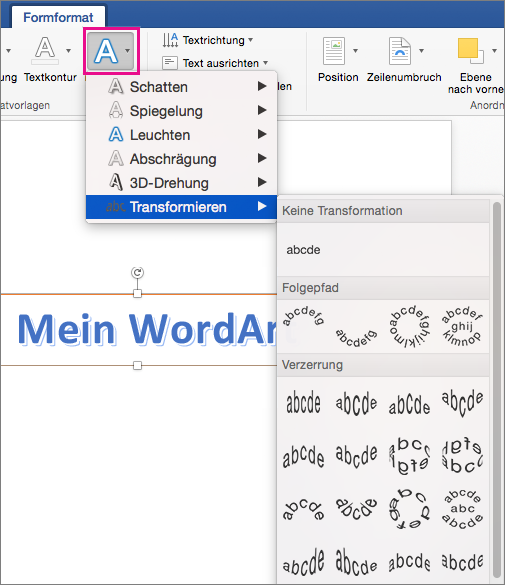
Task: Open the Leuchten submenu
Action: click(182, 135)
